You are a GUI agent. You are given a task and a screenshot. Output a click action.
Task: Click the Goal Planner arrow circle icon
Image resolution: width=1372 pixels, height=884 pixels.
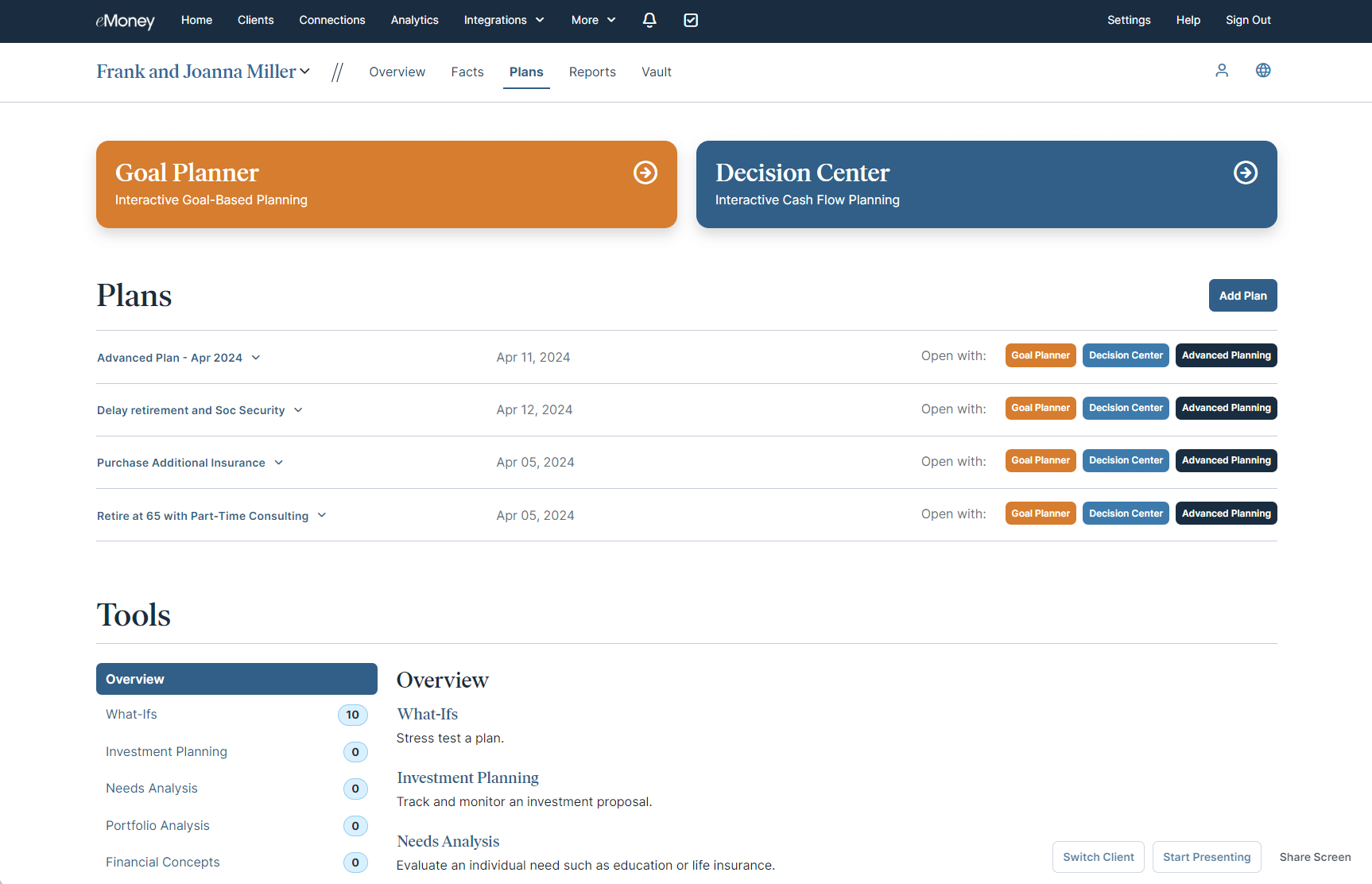(x=645, y=173)
